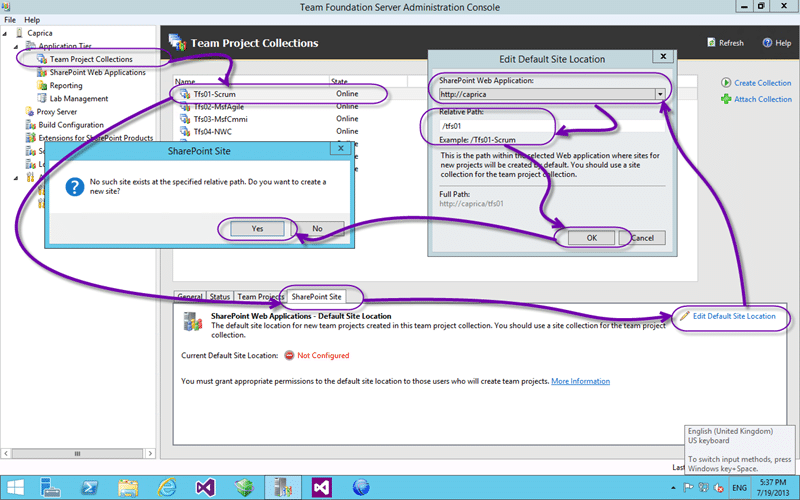This screenshot has height=500, width=800.
Task: Click the green Create Collection icon
Action: tap(726, 83)
